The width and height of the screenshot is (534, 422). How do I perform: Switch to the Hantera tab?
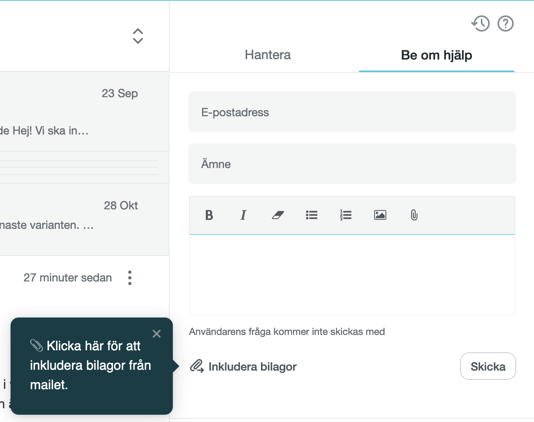tap(268, 55)
